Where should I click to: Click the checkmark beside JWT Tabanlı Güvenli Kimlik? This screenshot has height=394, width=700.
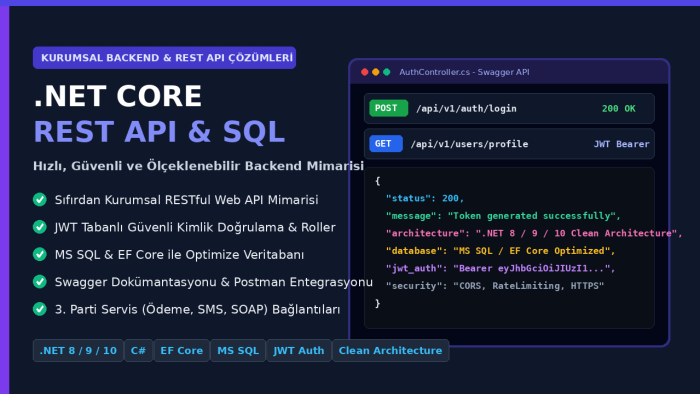(x=40, y=227)
